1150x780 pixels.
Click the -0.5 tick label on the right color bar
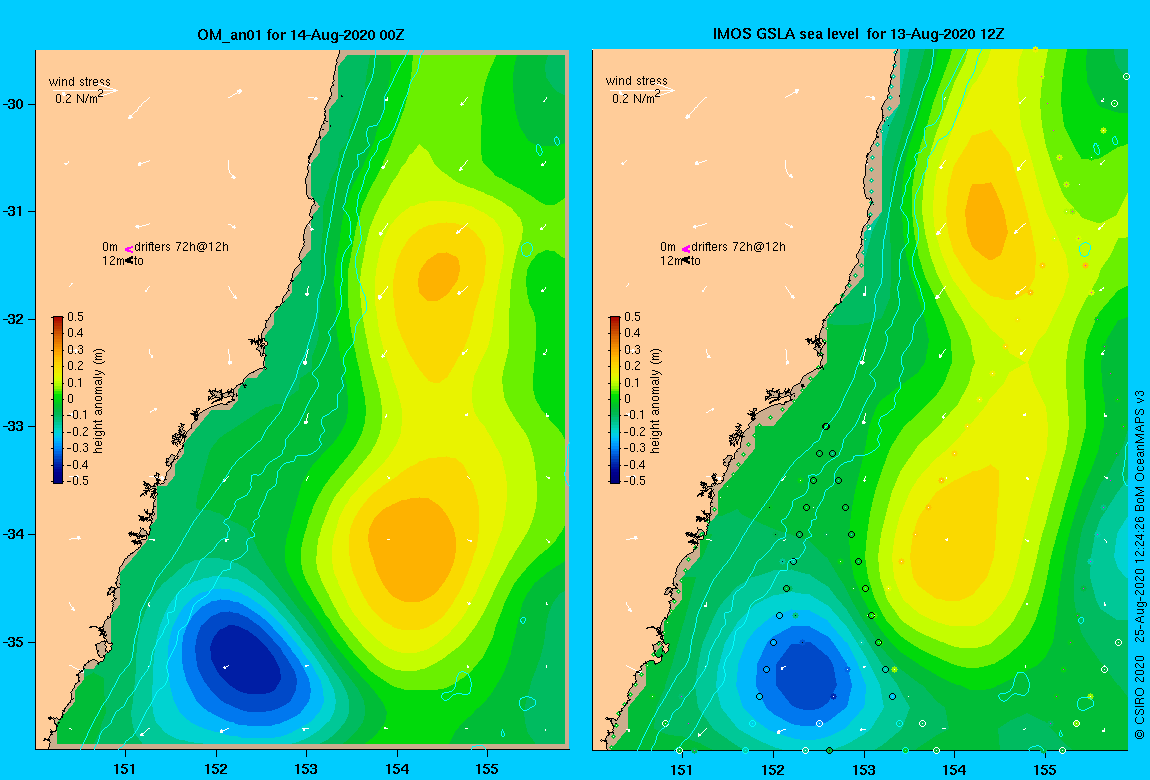pyautogui.click(x=633, y=481)
